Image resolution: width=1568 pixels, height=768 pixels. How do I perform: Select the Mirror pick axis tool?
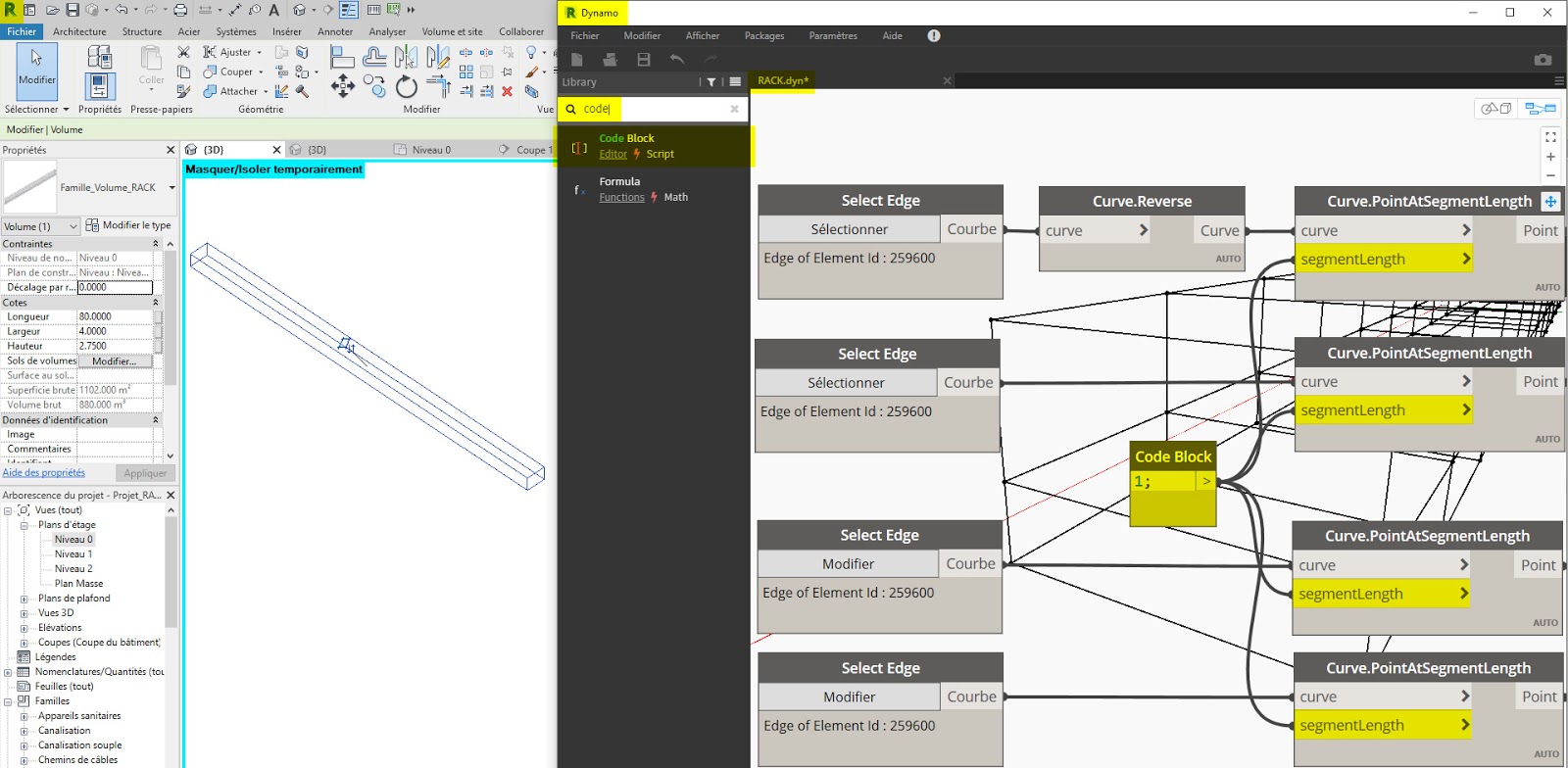(x=406, y=58)
